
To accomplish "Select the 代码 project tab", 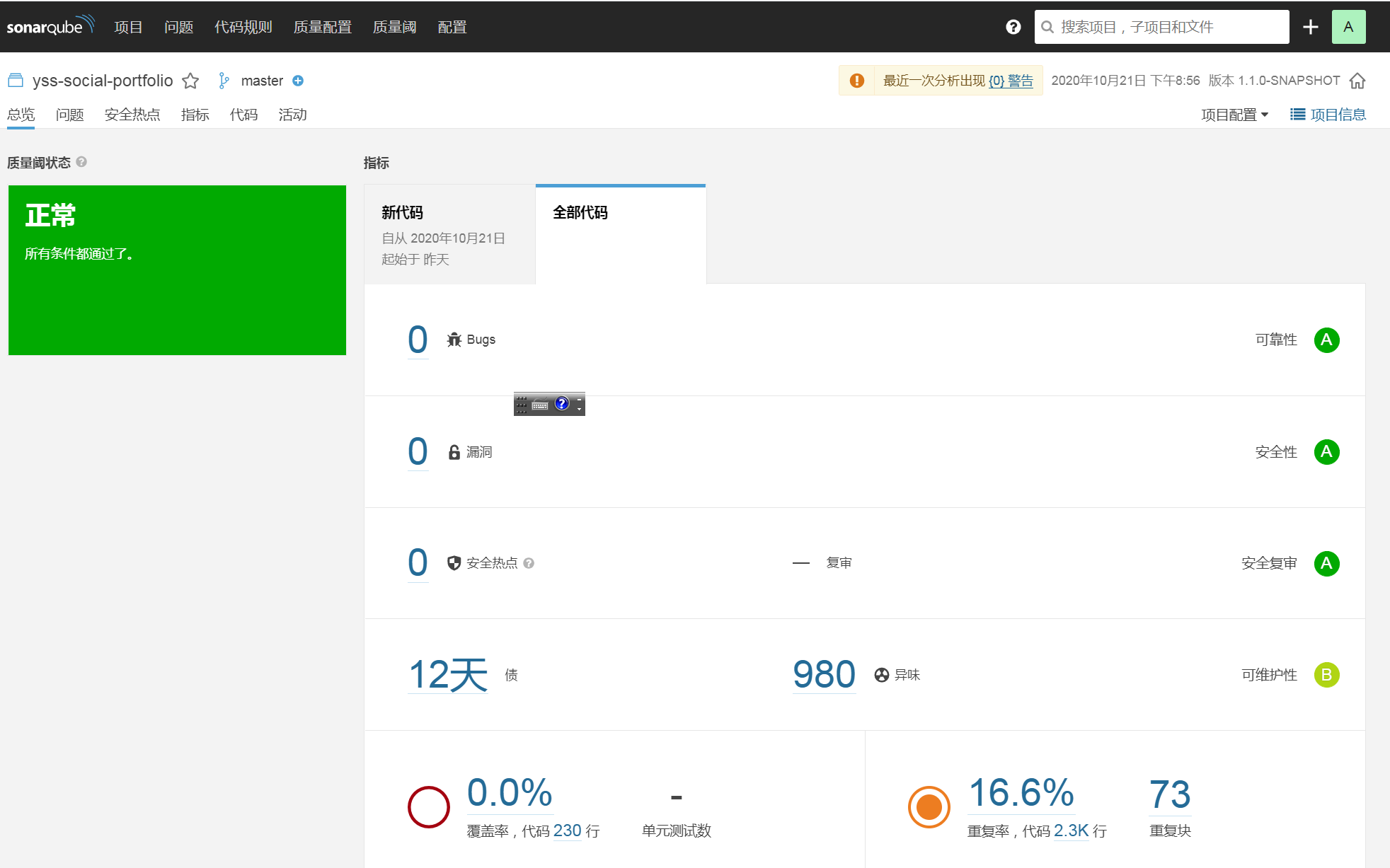I will click(x=243, y=115).
